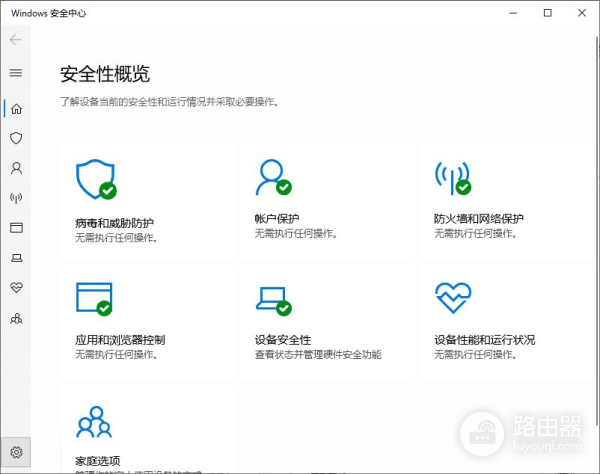Screen dimensions: 600x474
Task: Open the 家庭选项 link
Action: pyautogui.click(x=98, y=461)
